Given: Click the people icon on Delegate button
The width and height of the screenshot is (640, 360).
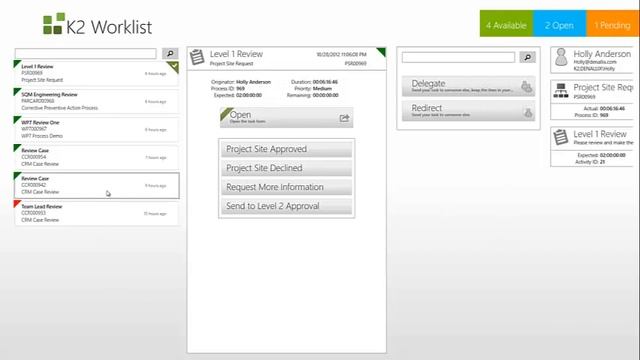Looking at the screenshot, I should pos(527,87).
